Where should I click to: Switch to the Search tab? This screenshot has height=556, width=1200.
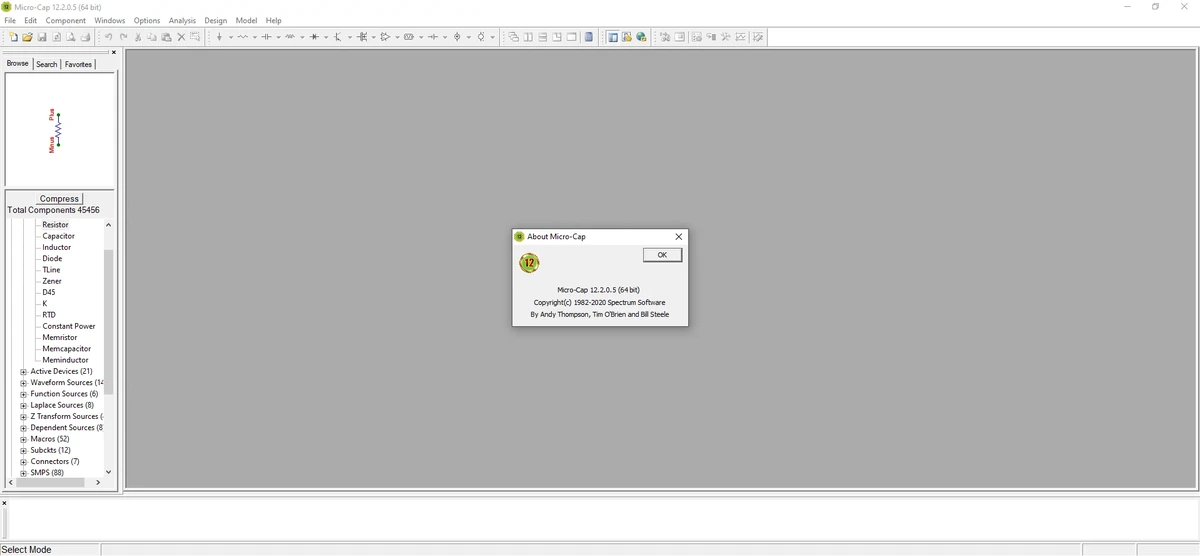coord(47,64)
